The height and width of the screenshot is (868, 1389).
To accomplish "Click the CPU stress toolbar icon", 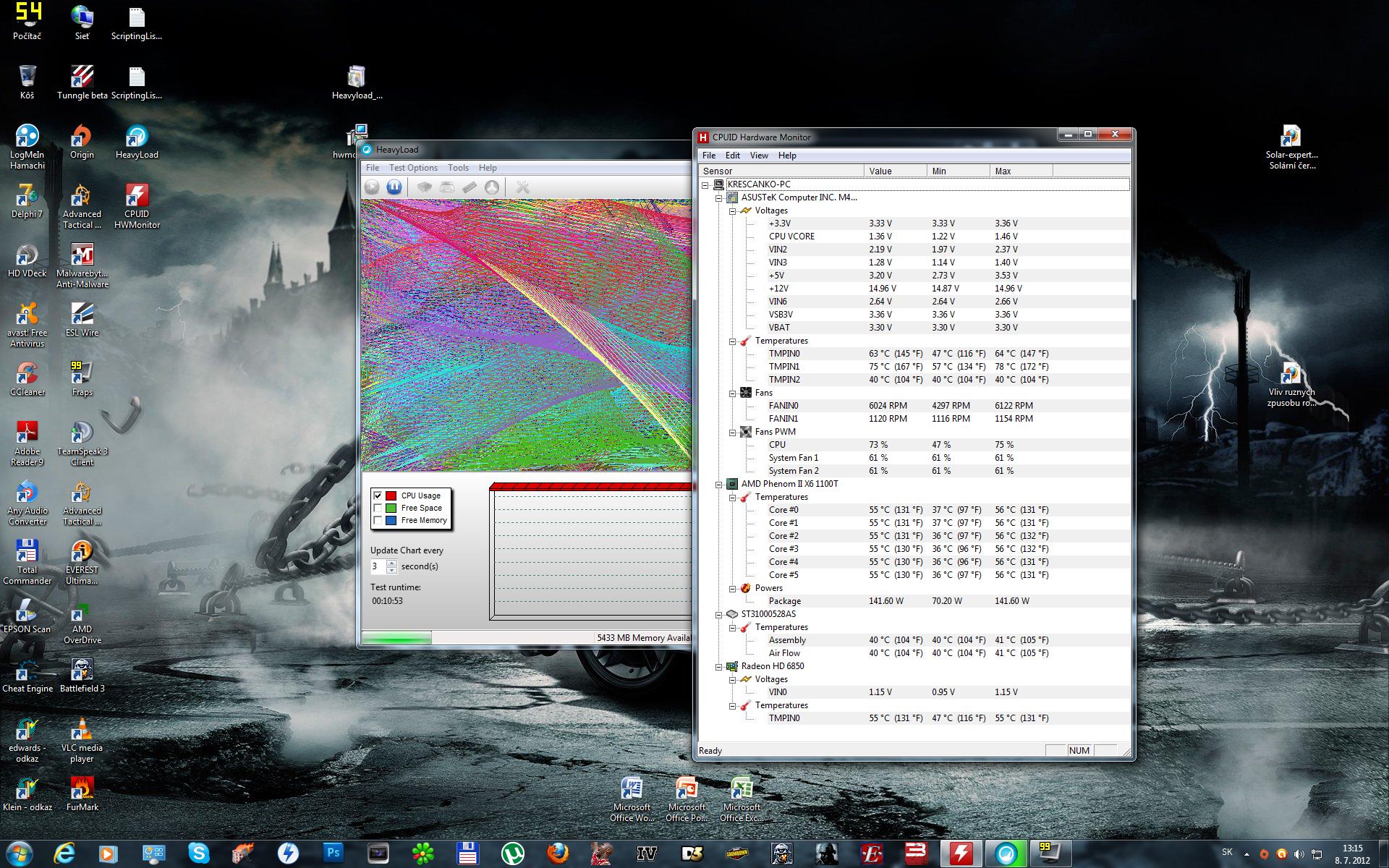I will 425,187.
